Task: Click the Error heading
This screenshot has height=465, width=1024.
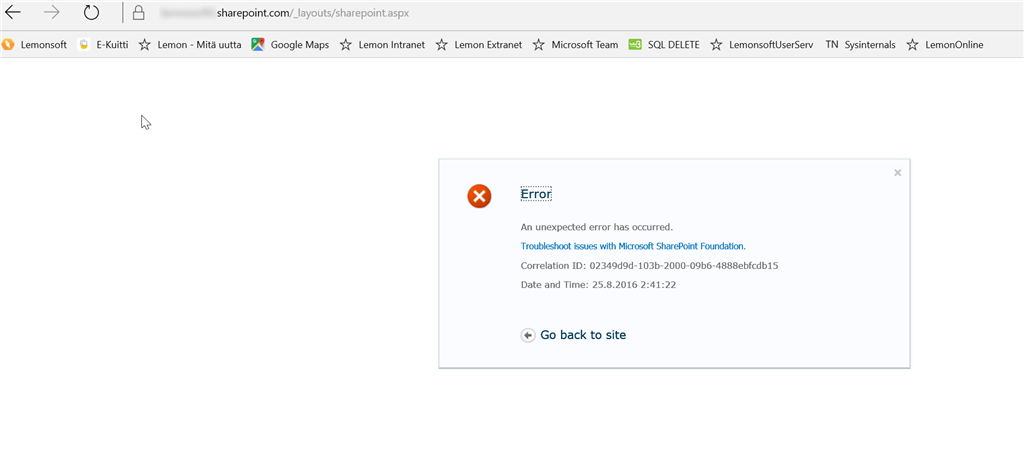Action: [x=536, y=194]
